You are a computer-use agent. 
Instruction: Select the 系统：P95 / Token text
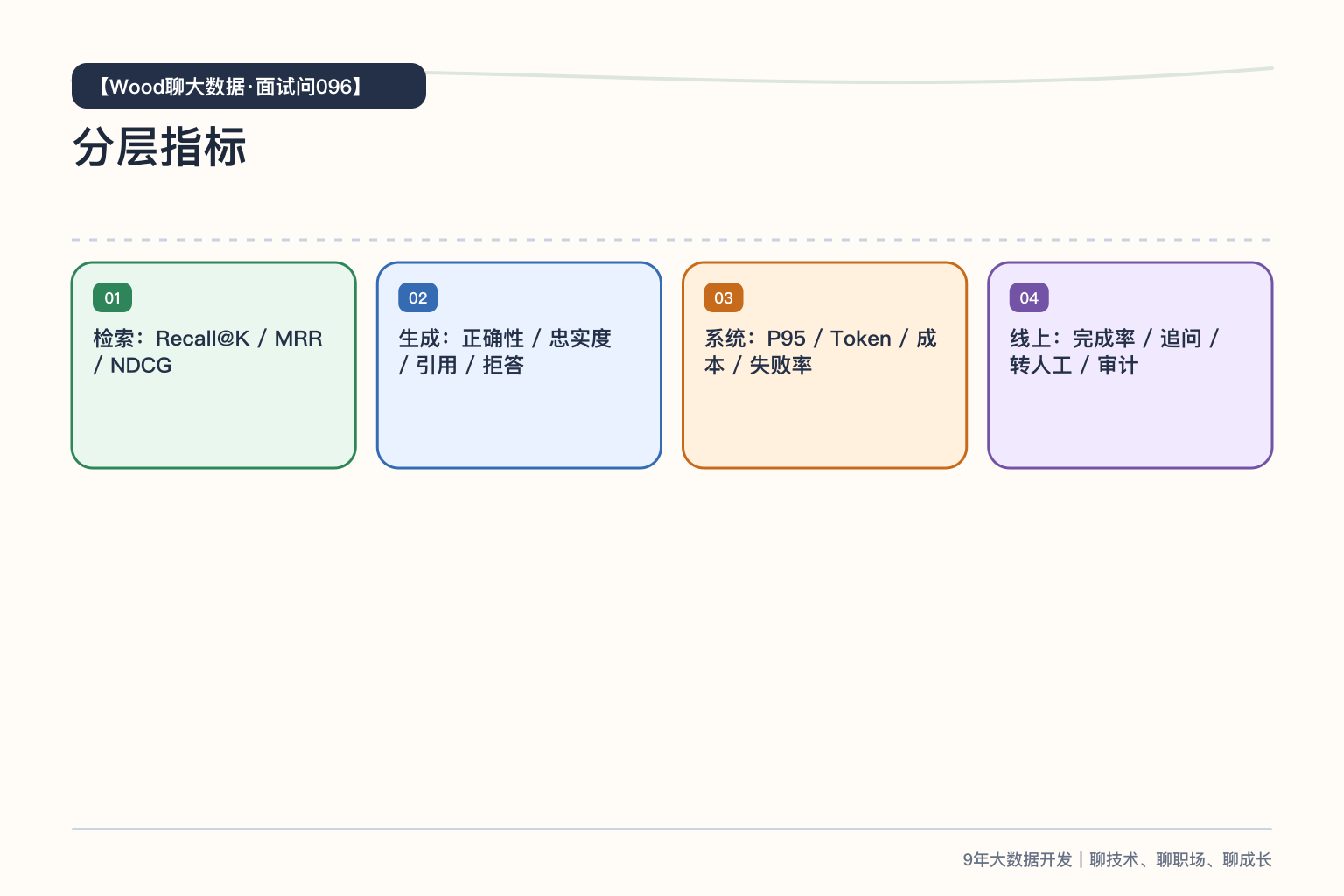tap(798, 339)
